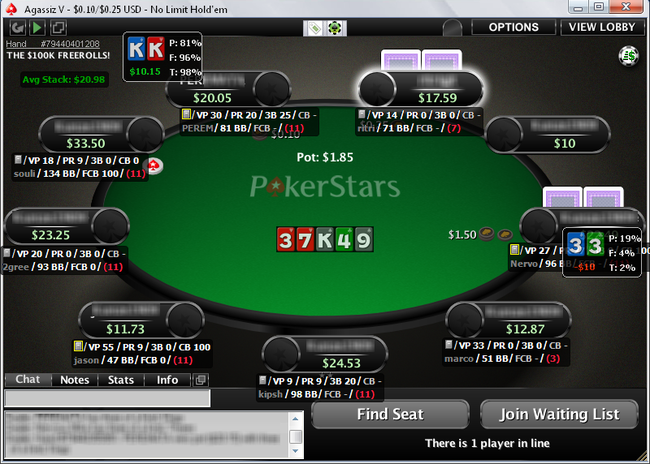This screenshot has width=650, height=464.
Task: Click the chat scrollbar down arrow
Action: (295, 451)
